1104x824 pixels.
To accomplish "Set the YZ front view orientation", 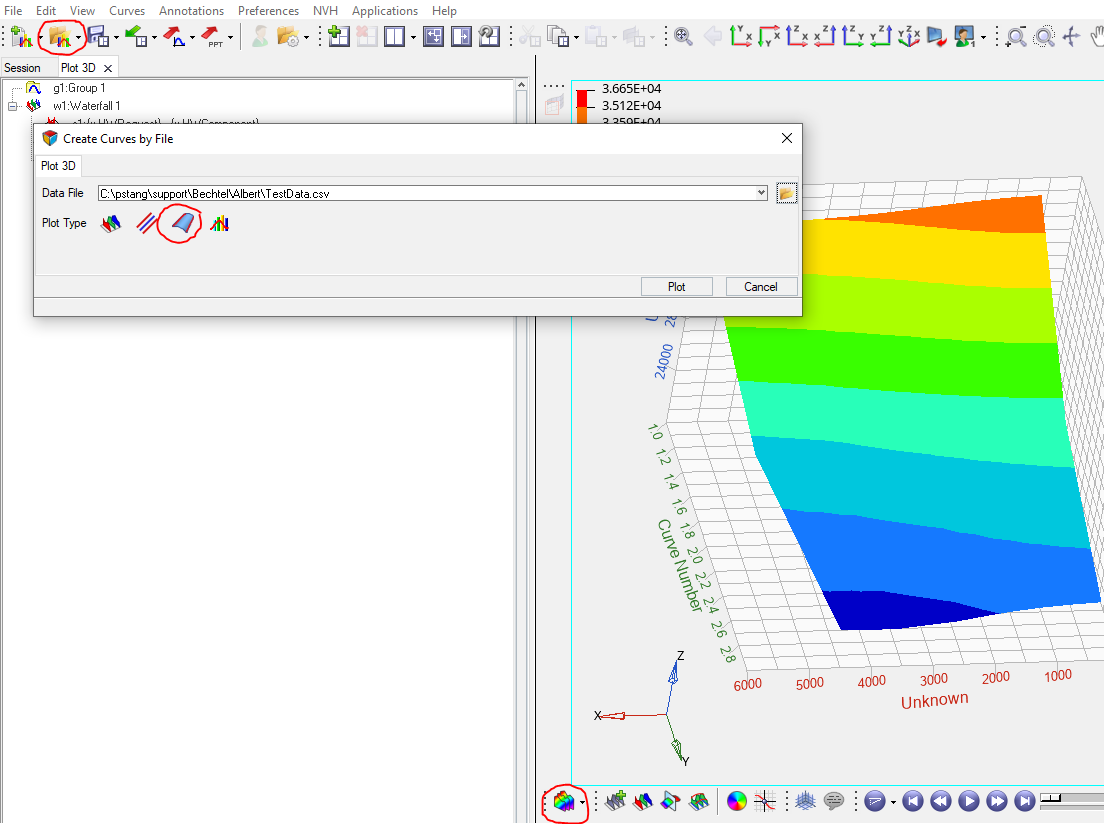I will [853, 36].
